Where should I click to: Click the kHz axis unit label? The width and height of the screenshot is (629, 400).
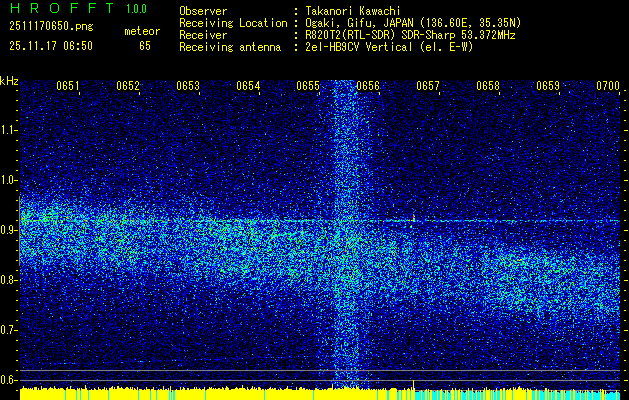(9, 81)
